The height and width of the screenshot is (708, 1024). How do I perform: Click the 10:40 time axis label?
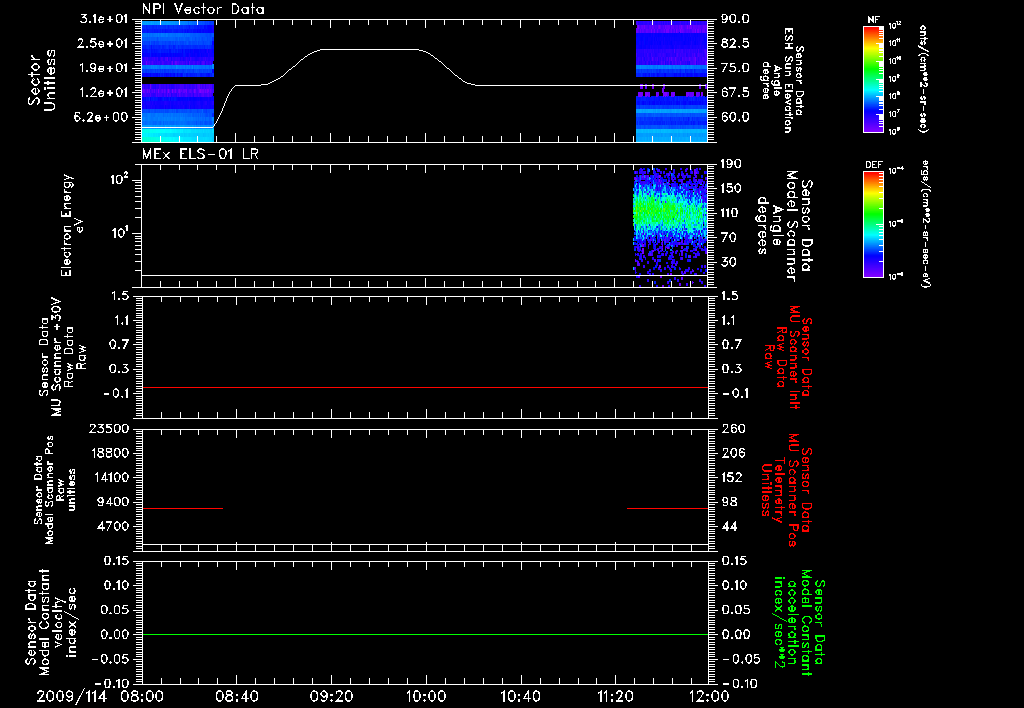pyautogui.click(x=520, y=696)
